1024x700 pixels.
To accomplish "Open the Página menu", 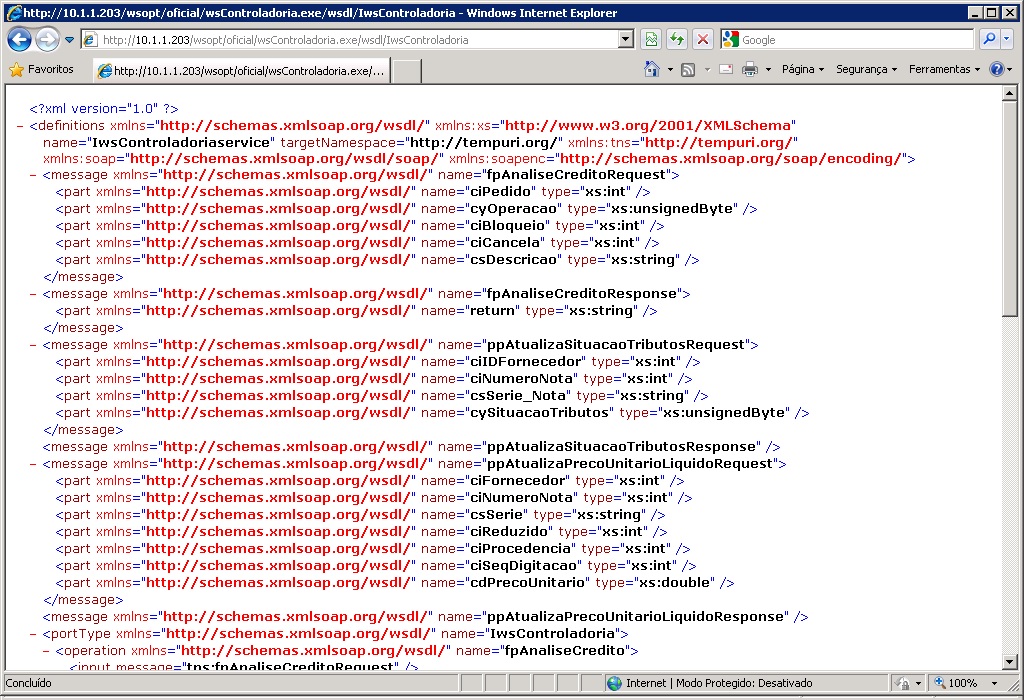I will pyautogui.click(x=803, y=70).
